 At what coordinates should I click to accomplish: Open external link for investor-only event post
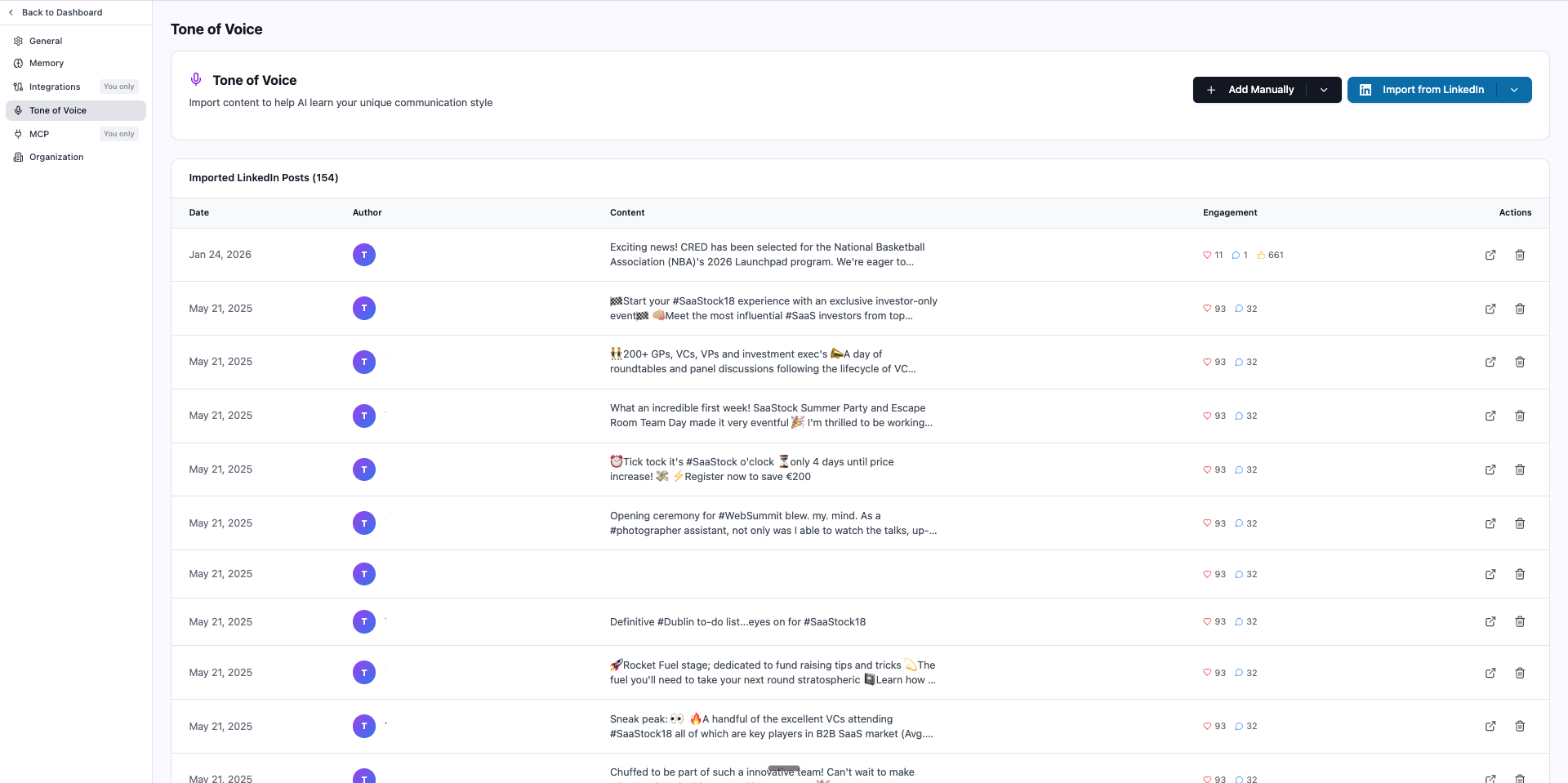coord(1490,309)
